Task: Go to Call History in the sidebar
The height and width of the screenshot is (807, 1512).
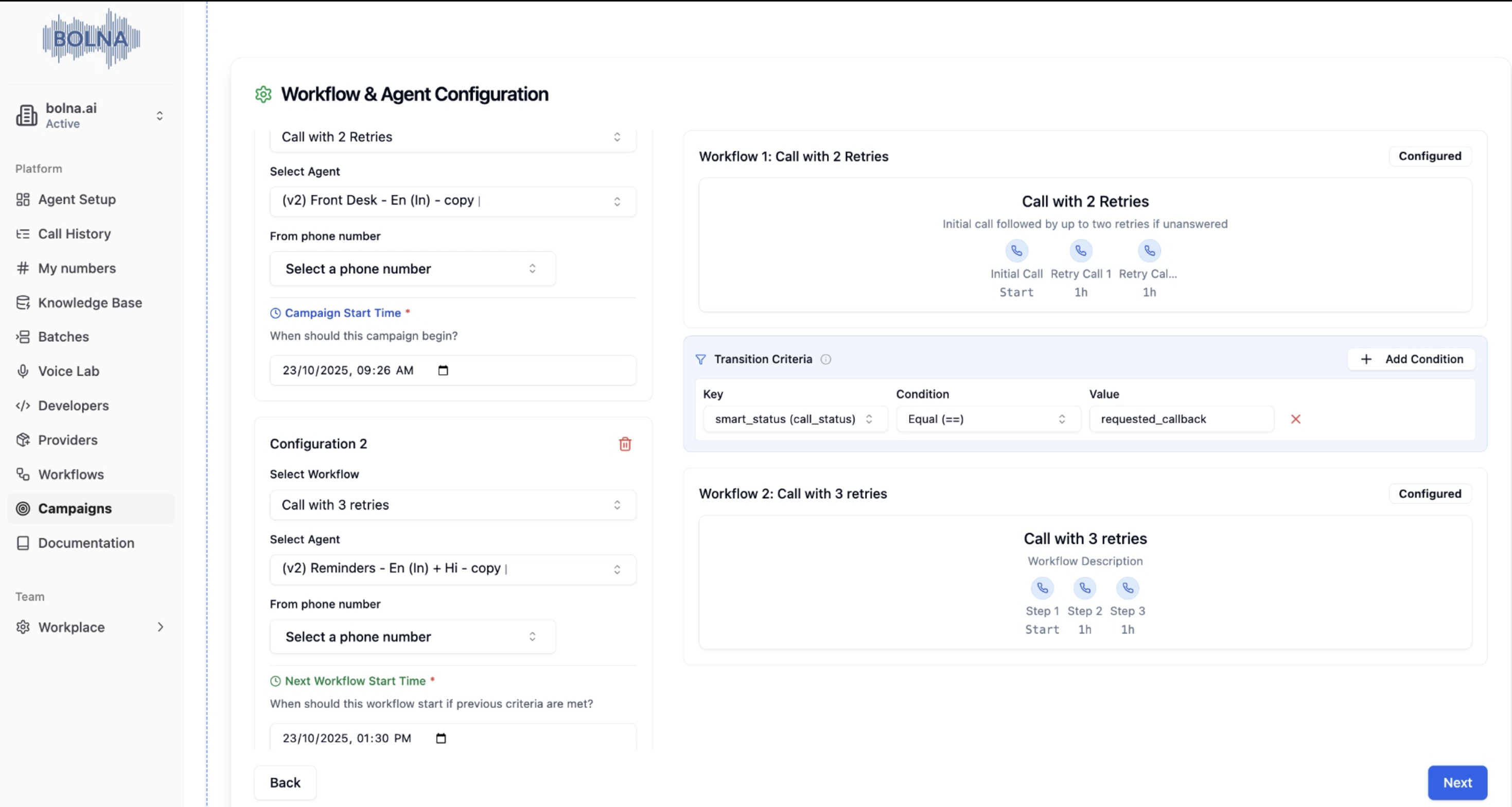Action: (x=74, y=234)
